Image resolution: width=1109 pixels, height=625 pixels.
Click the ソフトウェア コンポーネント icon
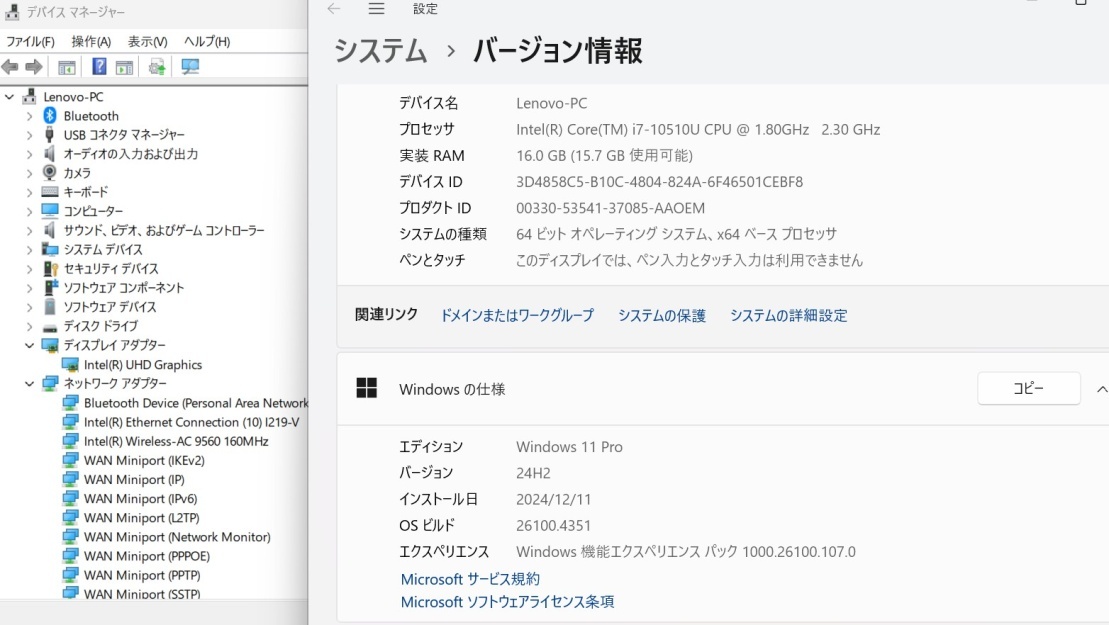50,288
